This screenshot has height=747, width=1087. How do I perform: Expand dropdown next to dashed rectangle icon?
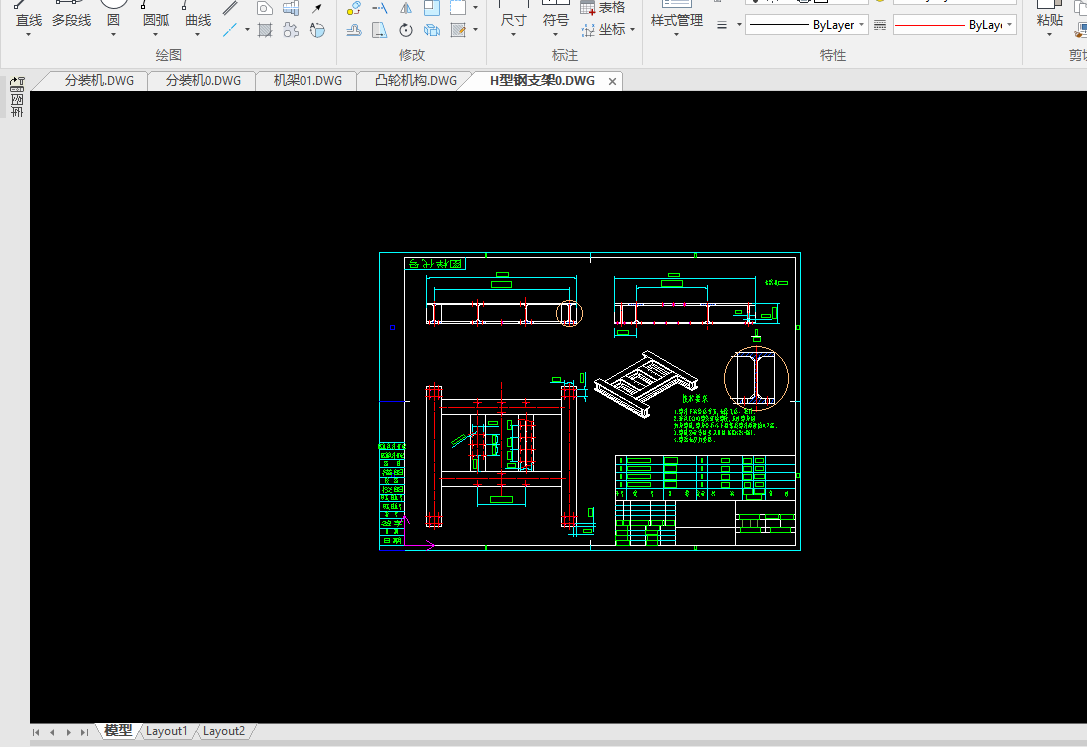point(476,8)
